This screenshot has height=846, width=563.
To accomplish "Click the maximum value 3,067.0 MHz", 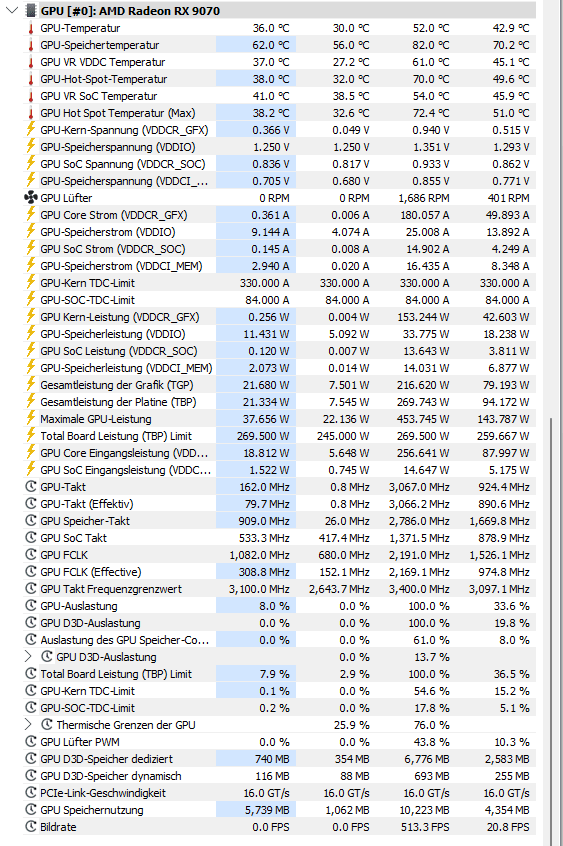I will (419, 487).
